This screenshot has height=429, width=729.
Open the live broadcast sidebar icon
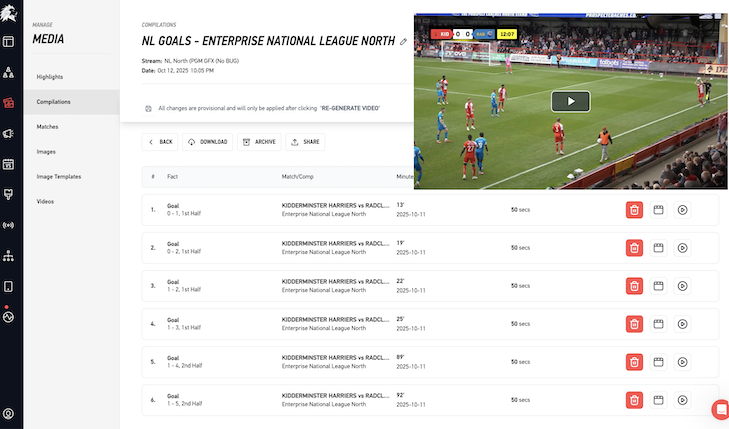tap(9, 225)
